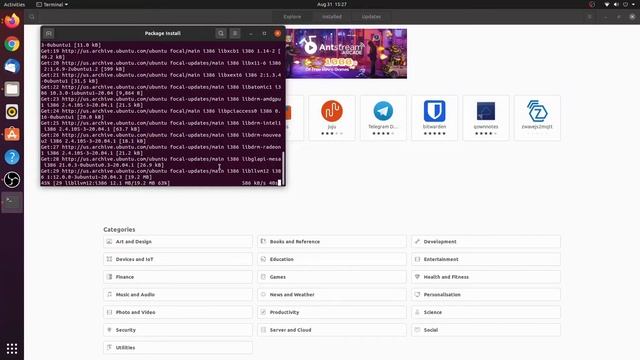Screen dimensions: 640x360
Task: Open Art and Design category
Action: [x=178, y=242]
